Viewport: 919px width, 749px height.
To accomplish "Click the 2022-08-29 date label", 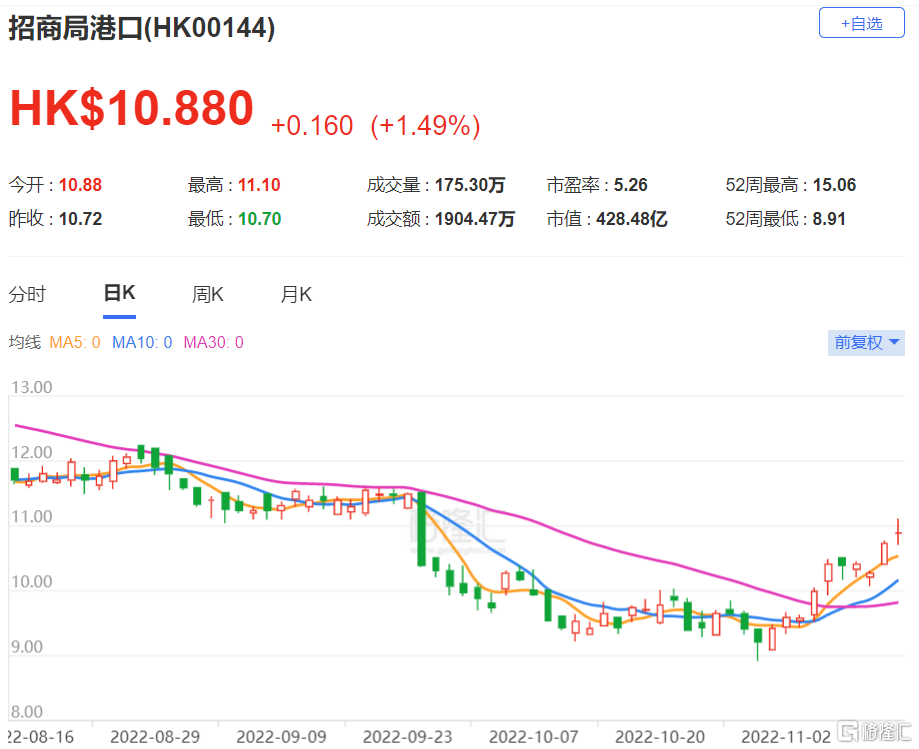I will [155, 737].
